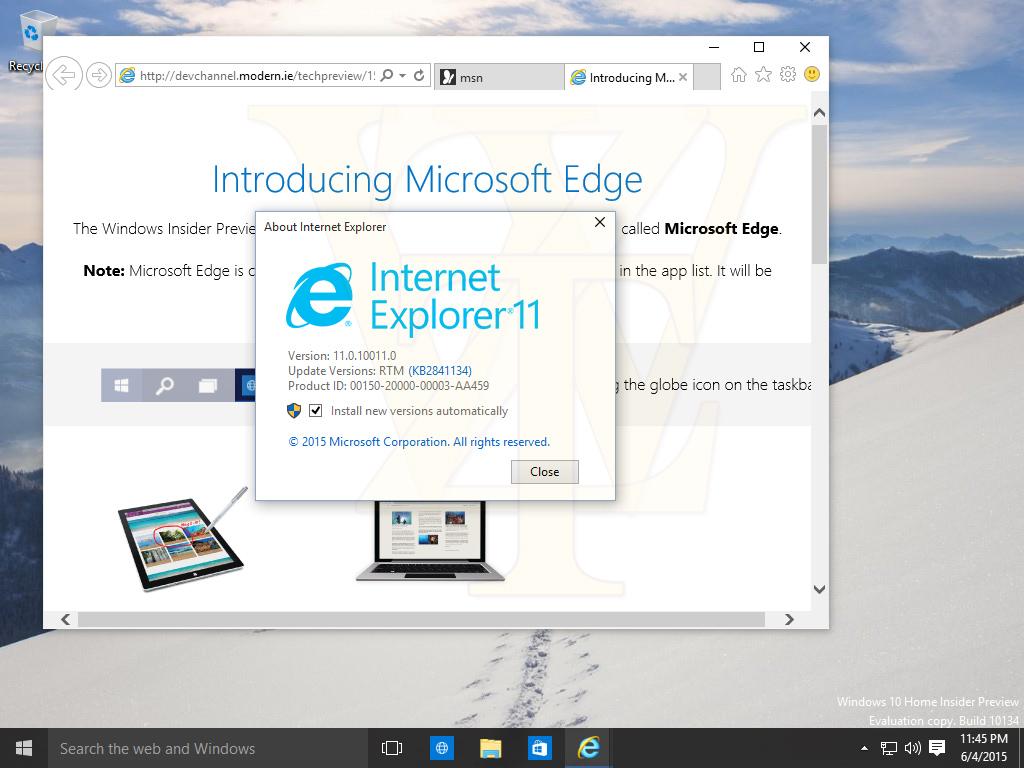The height and width of the screenshot is (768, 1024).
Task: Minimize the Internet Explorer window
Action: (x=714, y=47)
